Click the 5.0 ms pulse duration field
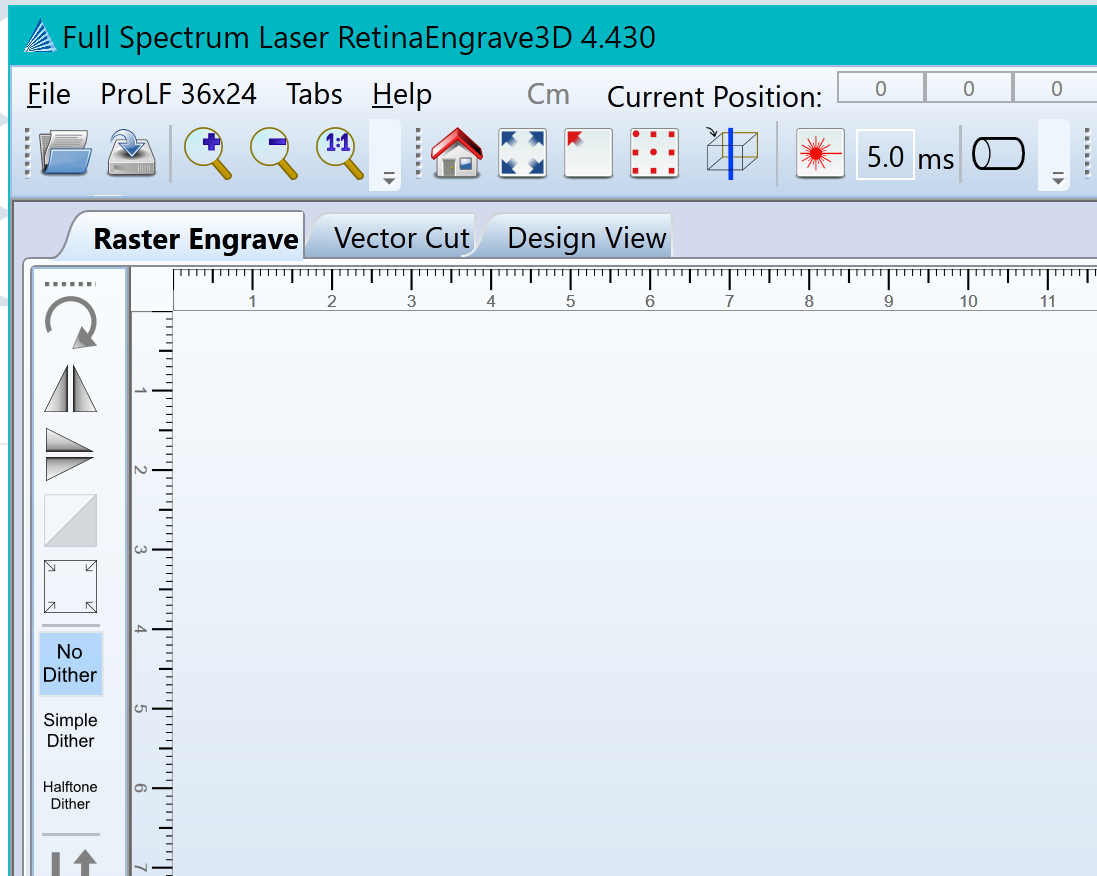Image resolution: width=1097 pixels, height=876 pixels. [885, 155]
